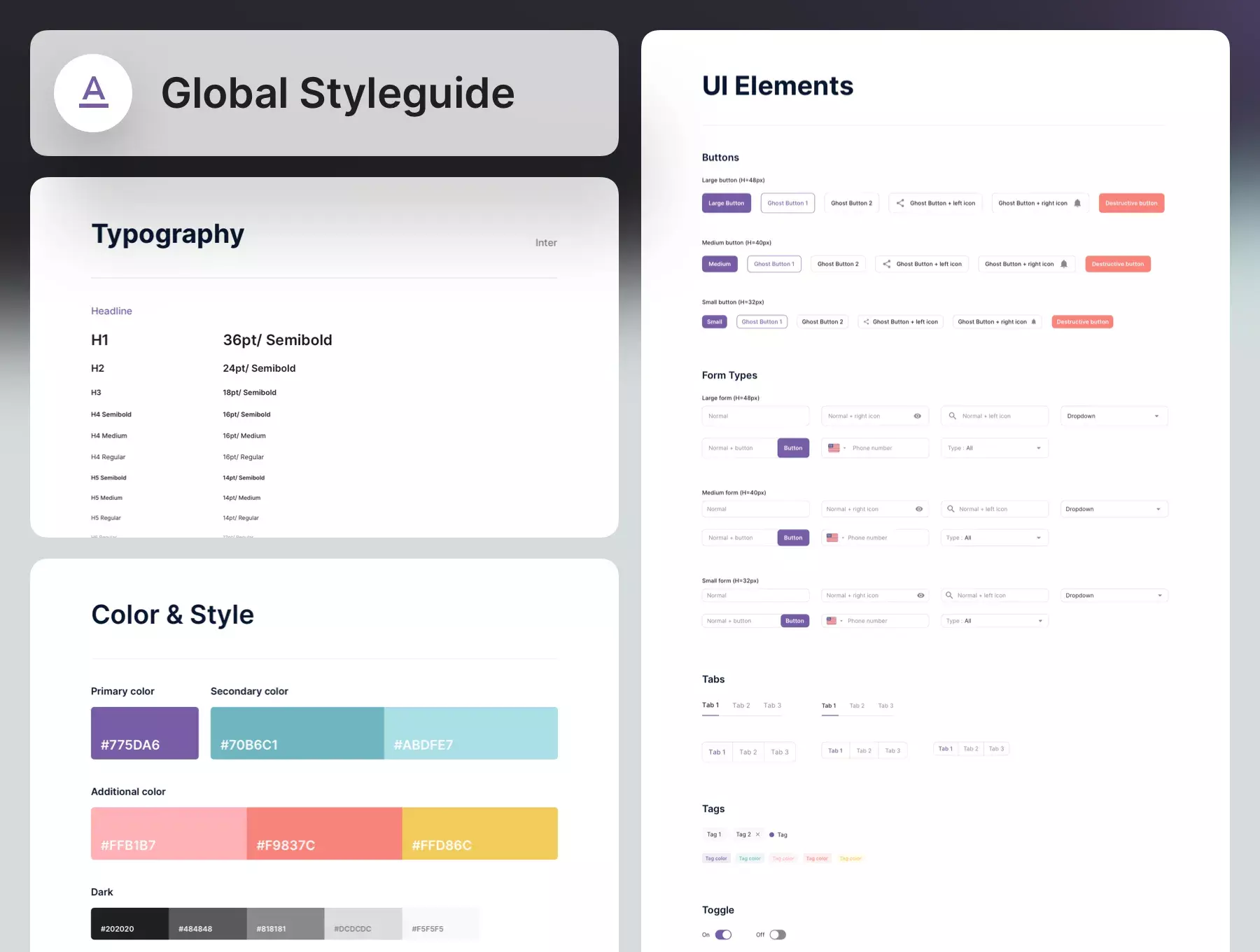
Task: Click 'Ghost Button 2' in the Medium button row
Action: [838, 264]
